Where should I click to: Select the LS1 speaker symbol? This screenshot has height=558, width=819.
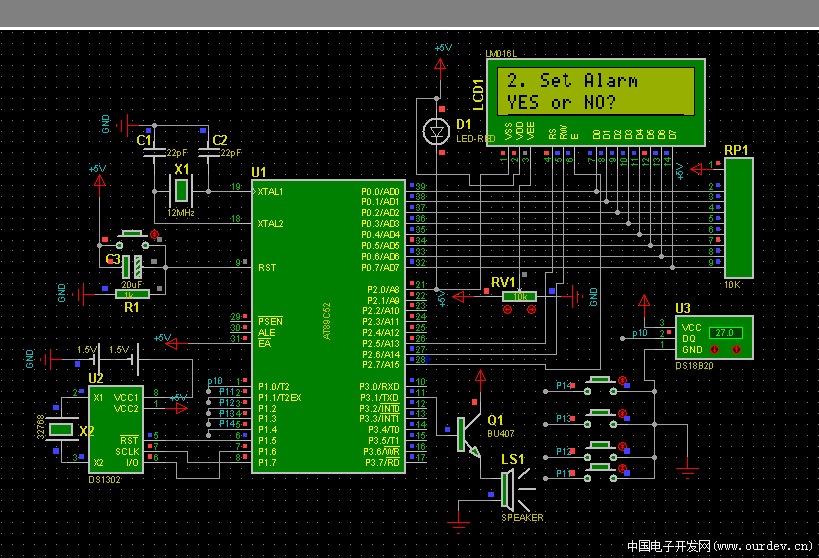pyautogui.click(x=517, y=490)
